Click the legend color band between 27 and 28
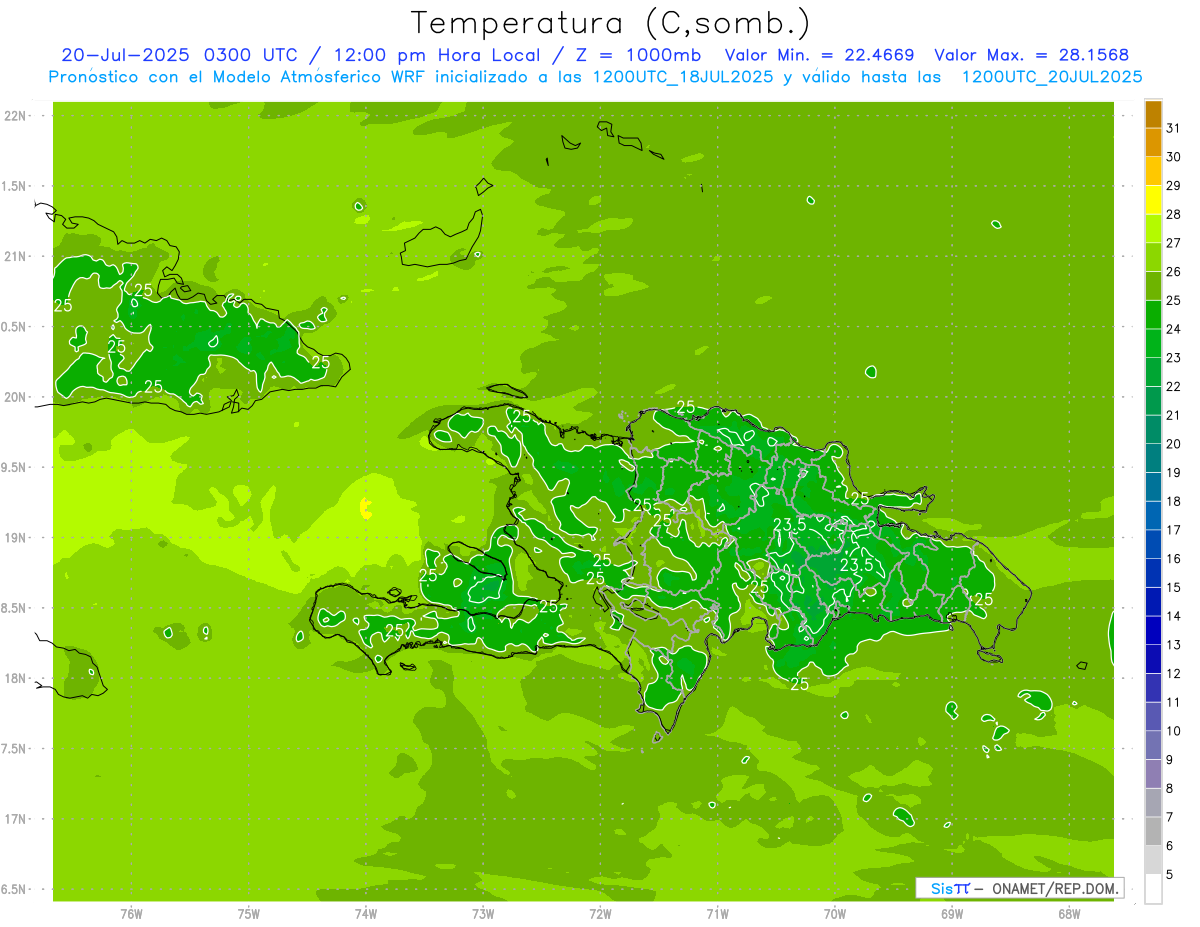Image resolution: width=1200 pixels, height=927 pixels. point(1153,229)
